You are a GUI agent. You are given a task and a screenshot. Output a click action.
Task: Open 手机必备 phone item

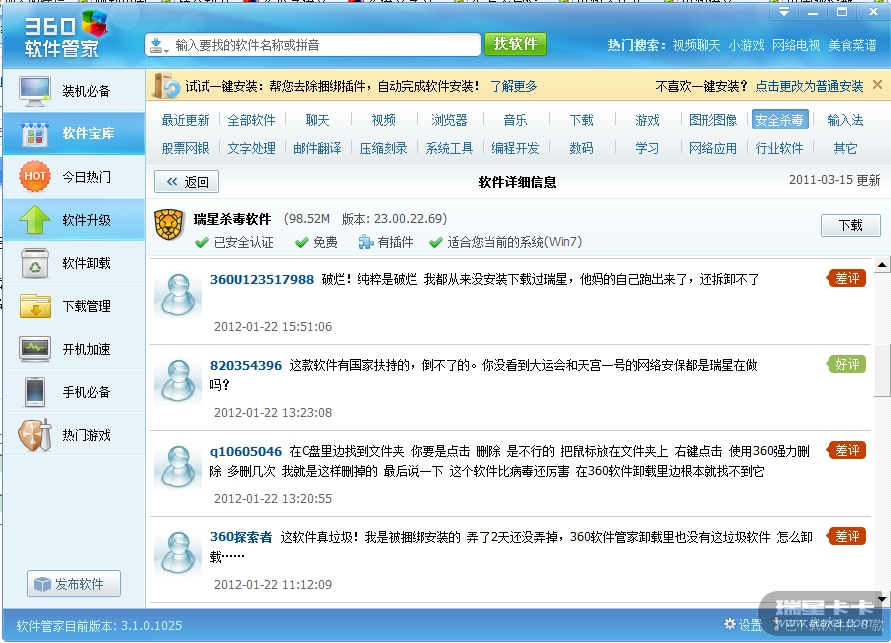click(x=74, y=392)
